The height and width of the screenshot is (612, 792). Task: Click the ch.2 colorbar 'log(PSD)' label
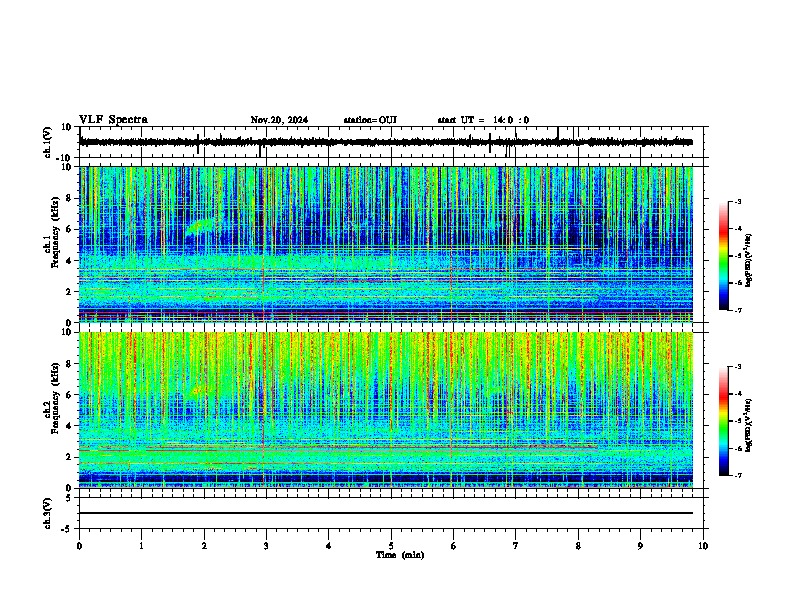click(748, 425)
